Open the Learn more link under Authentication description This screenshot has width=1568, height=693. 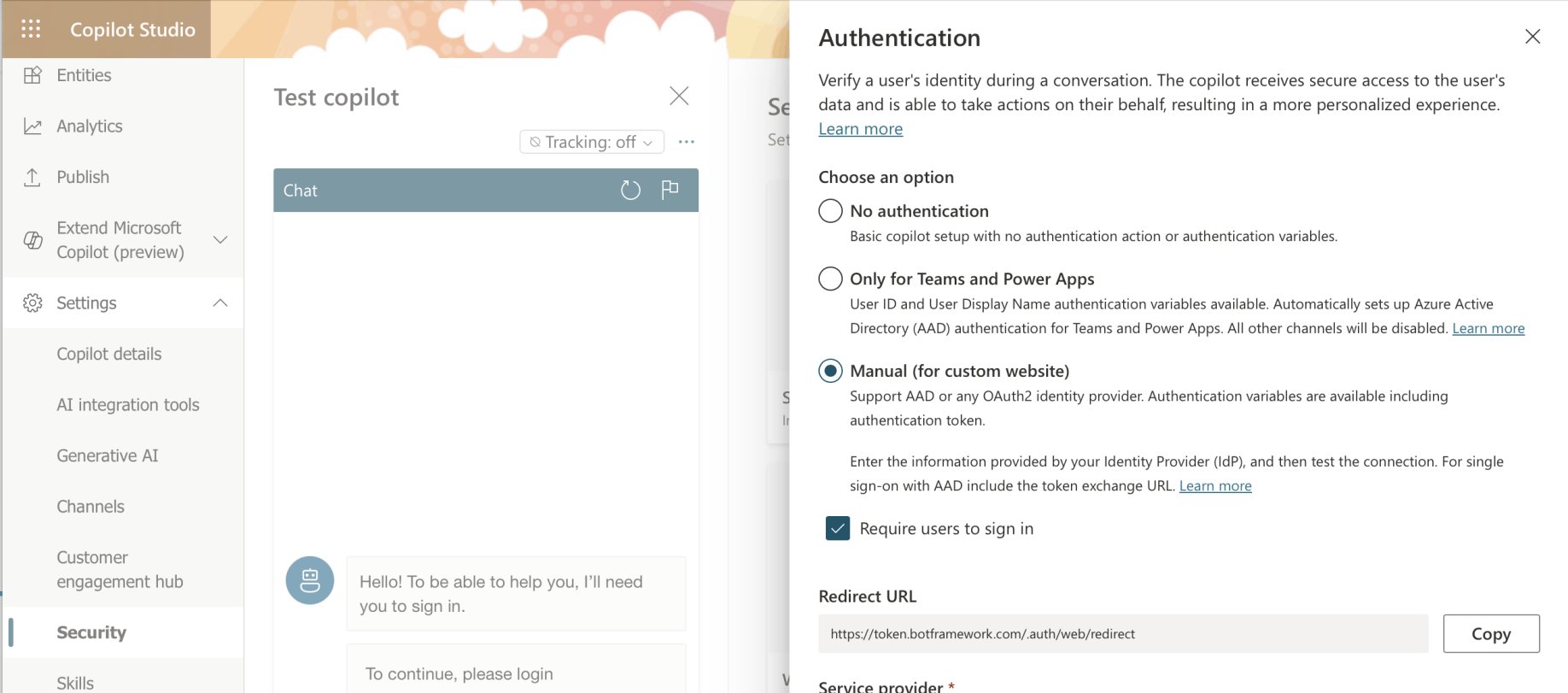tap(860, 129)
